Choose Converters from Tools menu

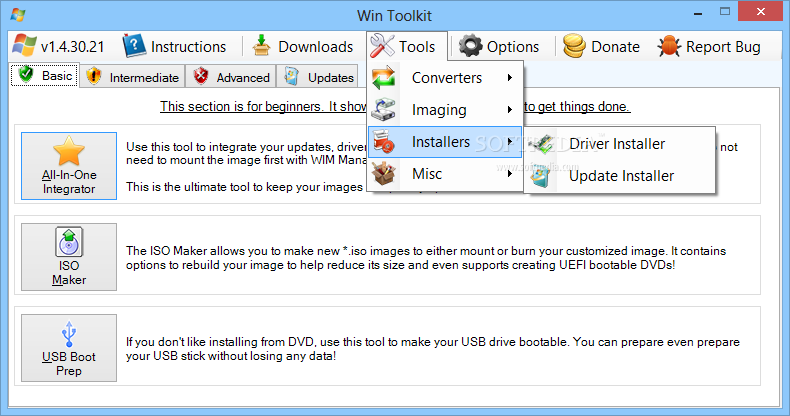point(445,78)
